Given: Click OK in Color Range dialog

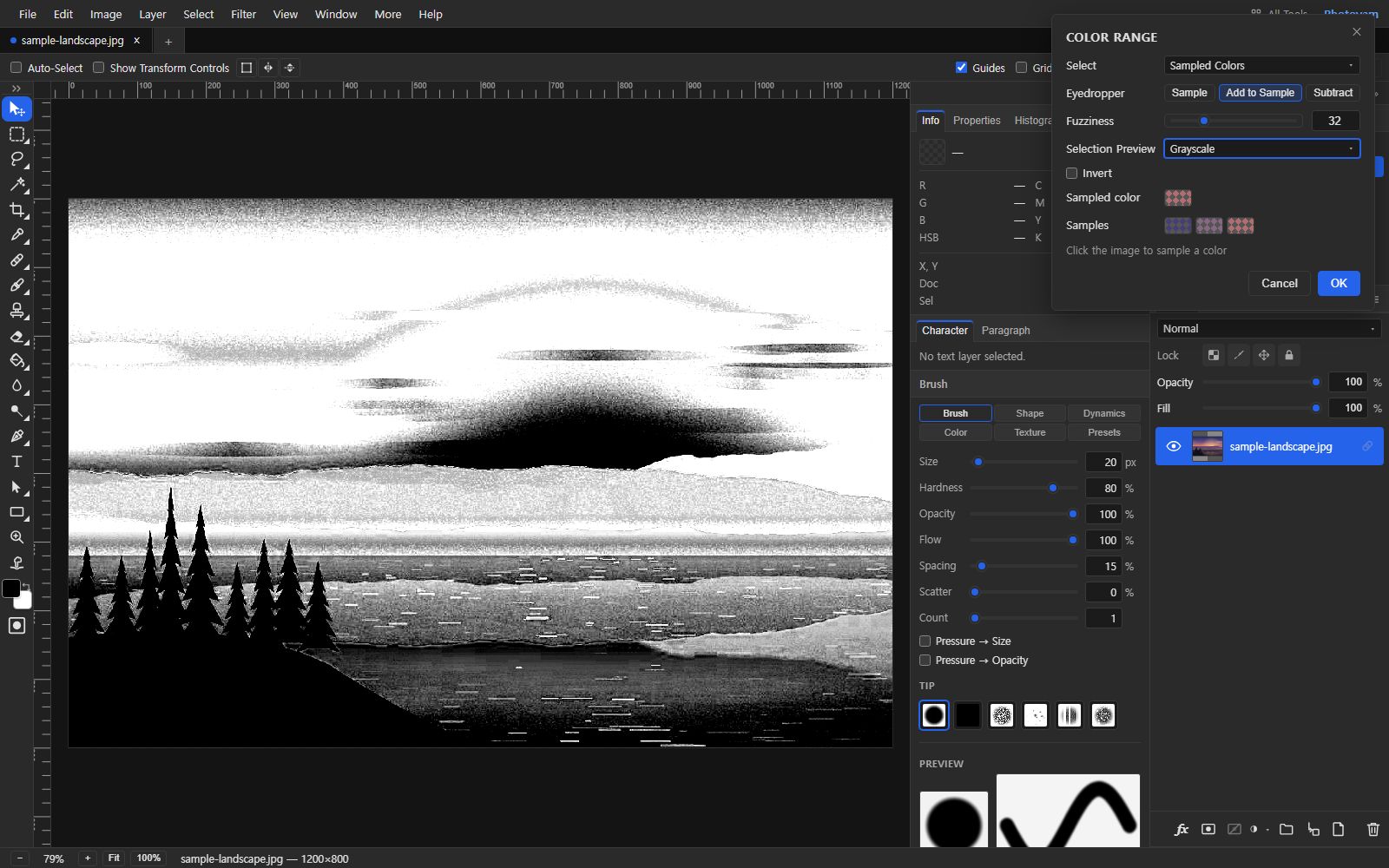Looking at the screenshot, I should [1339, 283].
